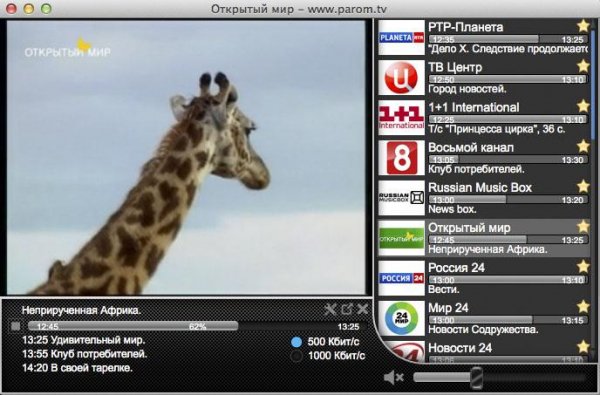Click the green zoom window button
The height and width of the screenshot is (395, 600).
[46, 8]
